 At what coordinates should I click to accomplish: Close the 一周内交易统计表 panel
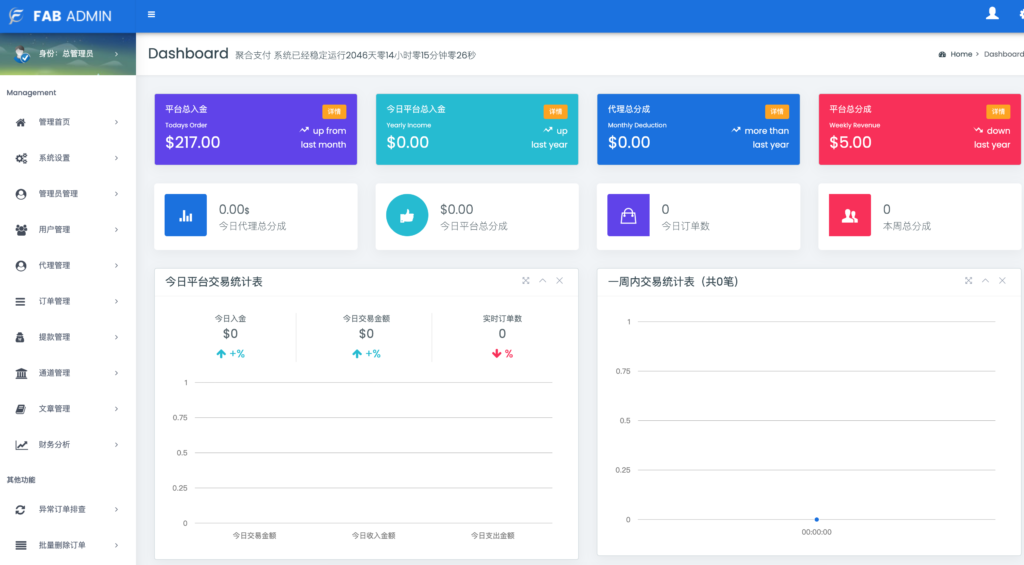[1002, 281]
